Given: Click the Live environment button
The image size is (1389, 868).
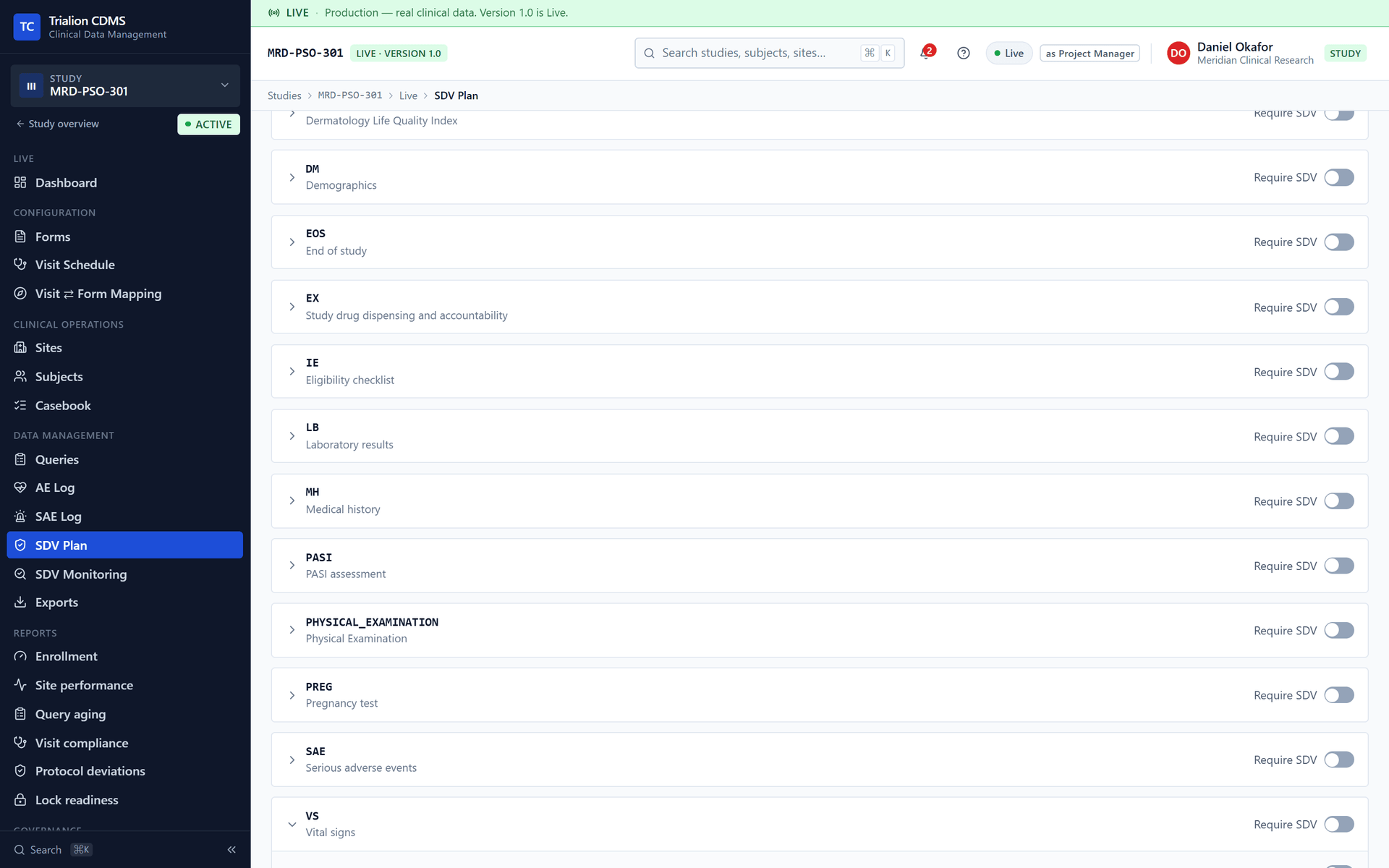Looking at the screenshot, I should point(1009,54).
